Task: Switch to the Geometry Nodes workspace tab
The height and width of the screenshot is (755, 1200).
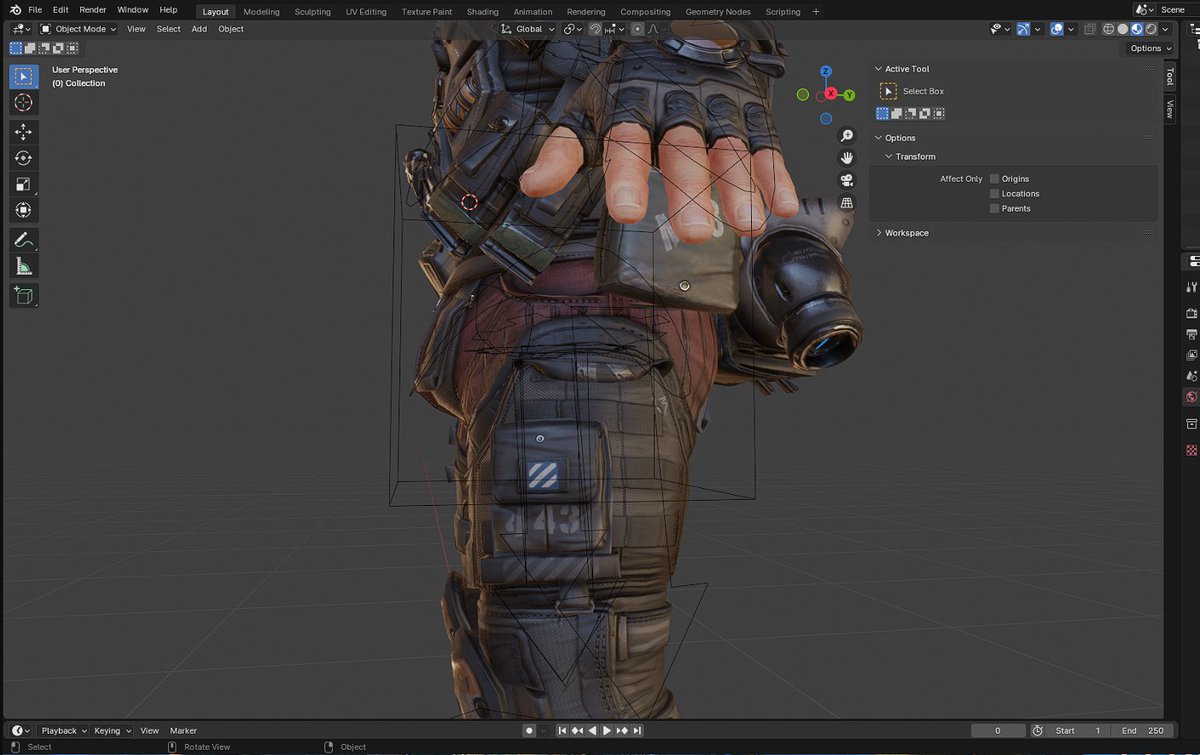Action: 718,12
